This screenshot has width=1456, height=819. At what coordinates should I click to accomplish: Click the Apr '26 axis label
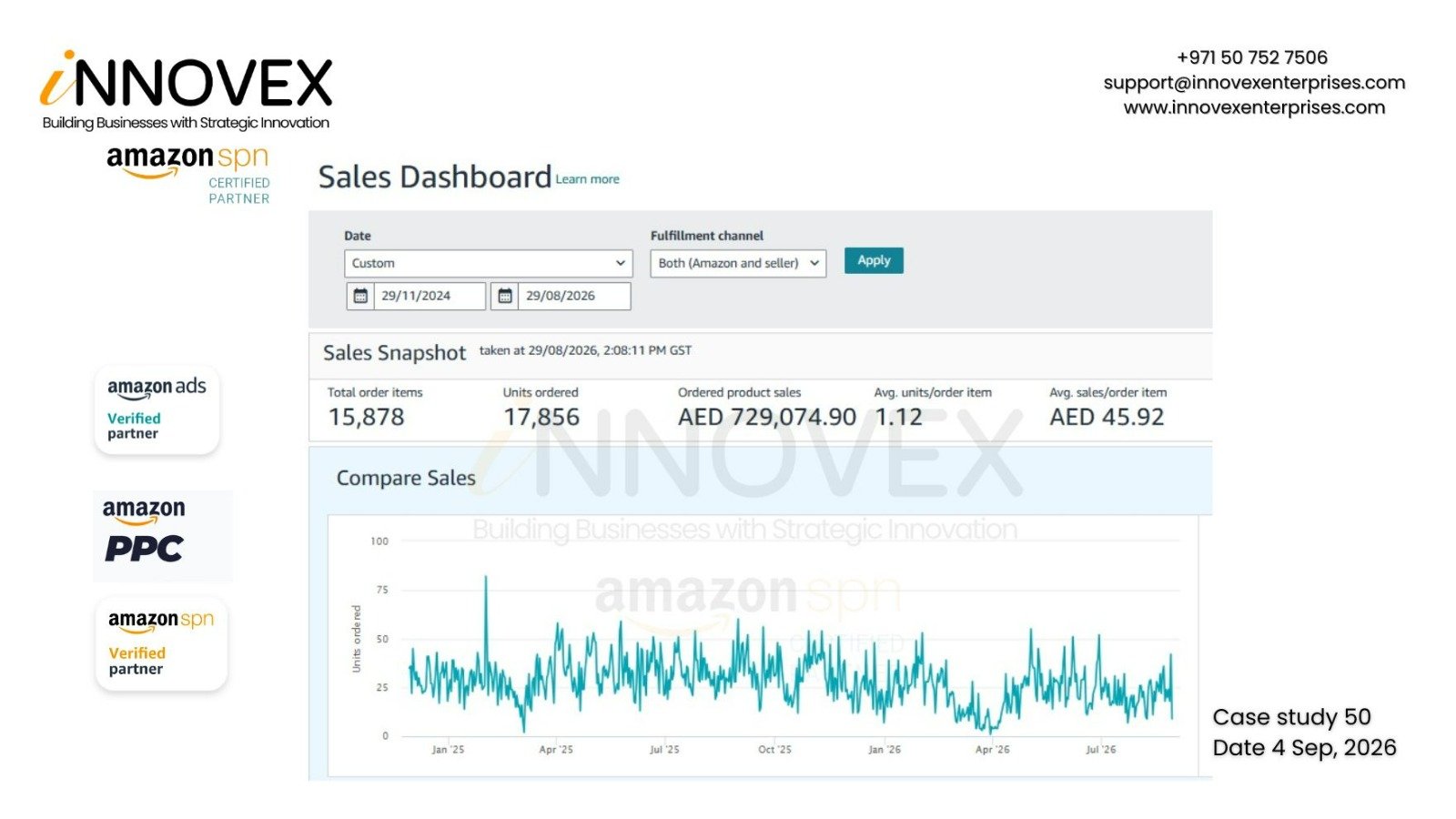tap(992, 750)
